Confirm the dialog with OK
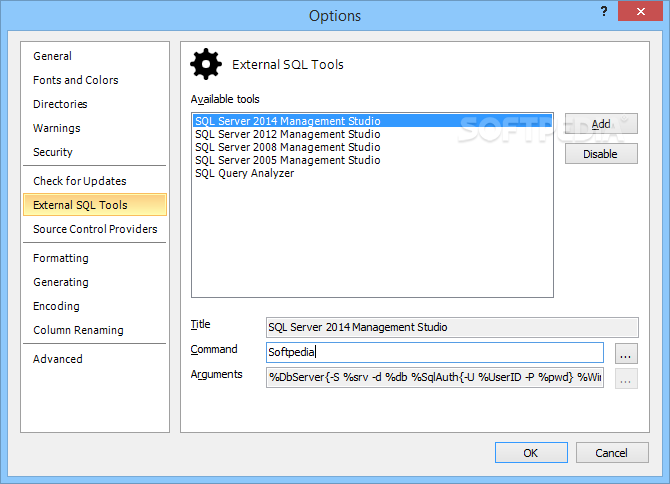This screenshot has width=670, height=484. [x=531, y=453]
